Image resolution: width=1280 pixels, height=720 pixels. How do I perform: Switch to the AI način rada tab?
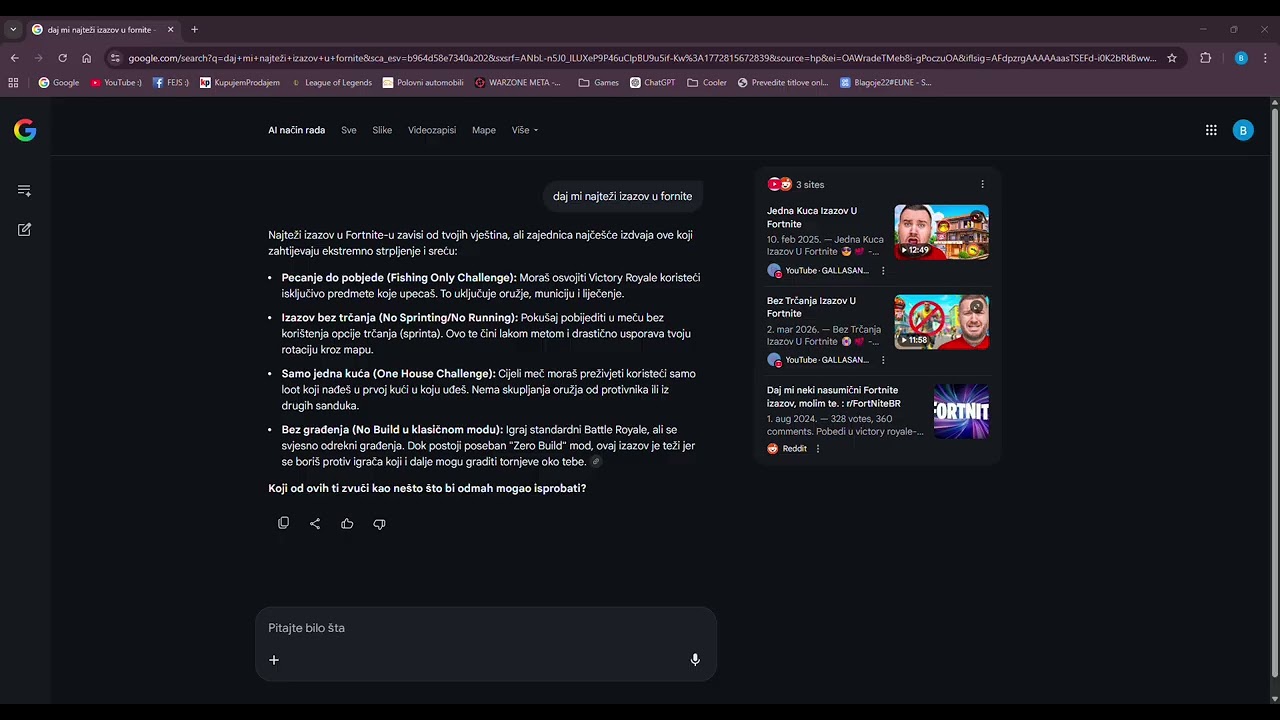296,130
